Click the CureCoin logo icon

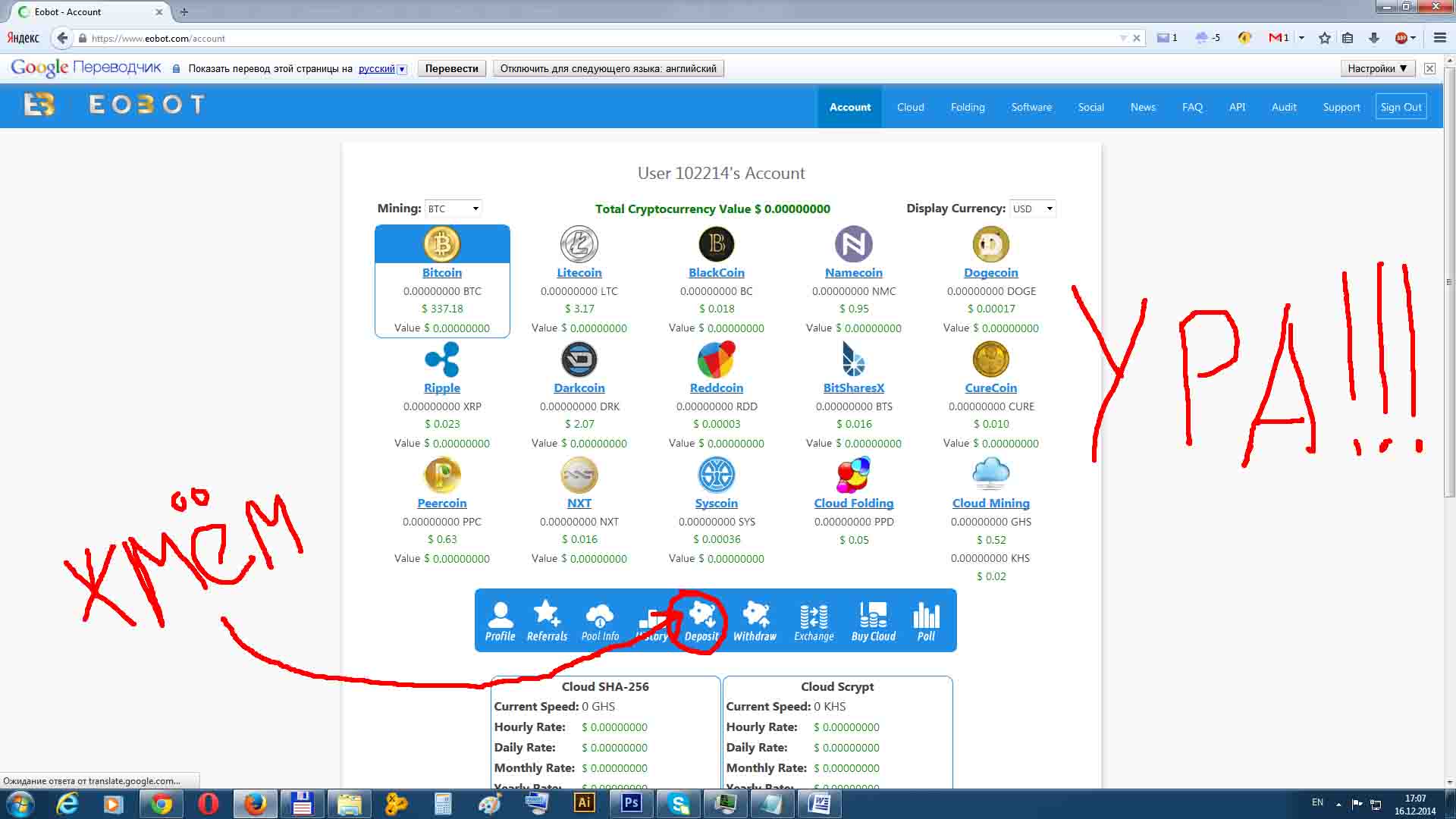990,359
